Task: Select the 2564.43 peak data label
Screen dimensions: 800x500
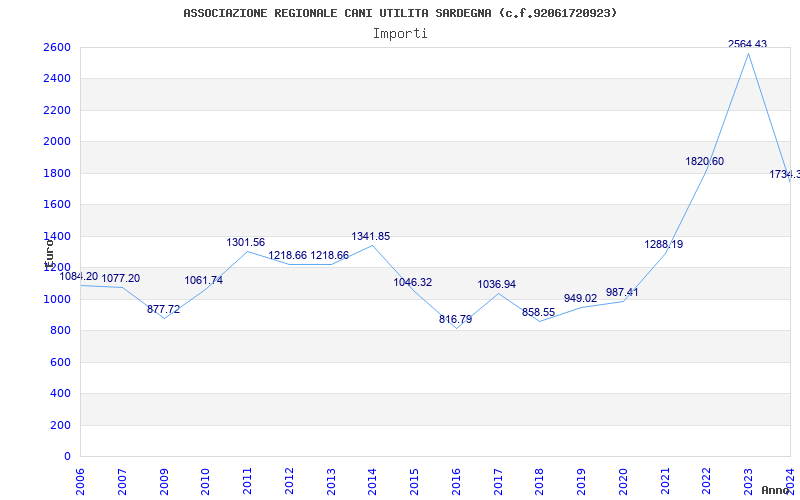Action: [x=747, y=44]
